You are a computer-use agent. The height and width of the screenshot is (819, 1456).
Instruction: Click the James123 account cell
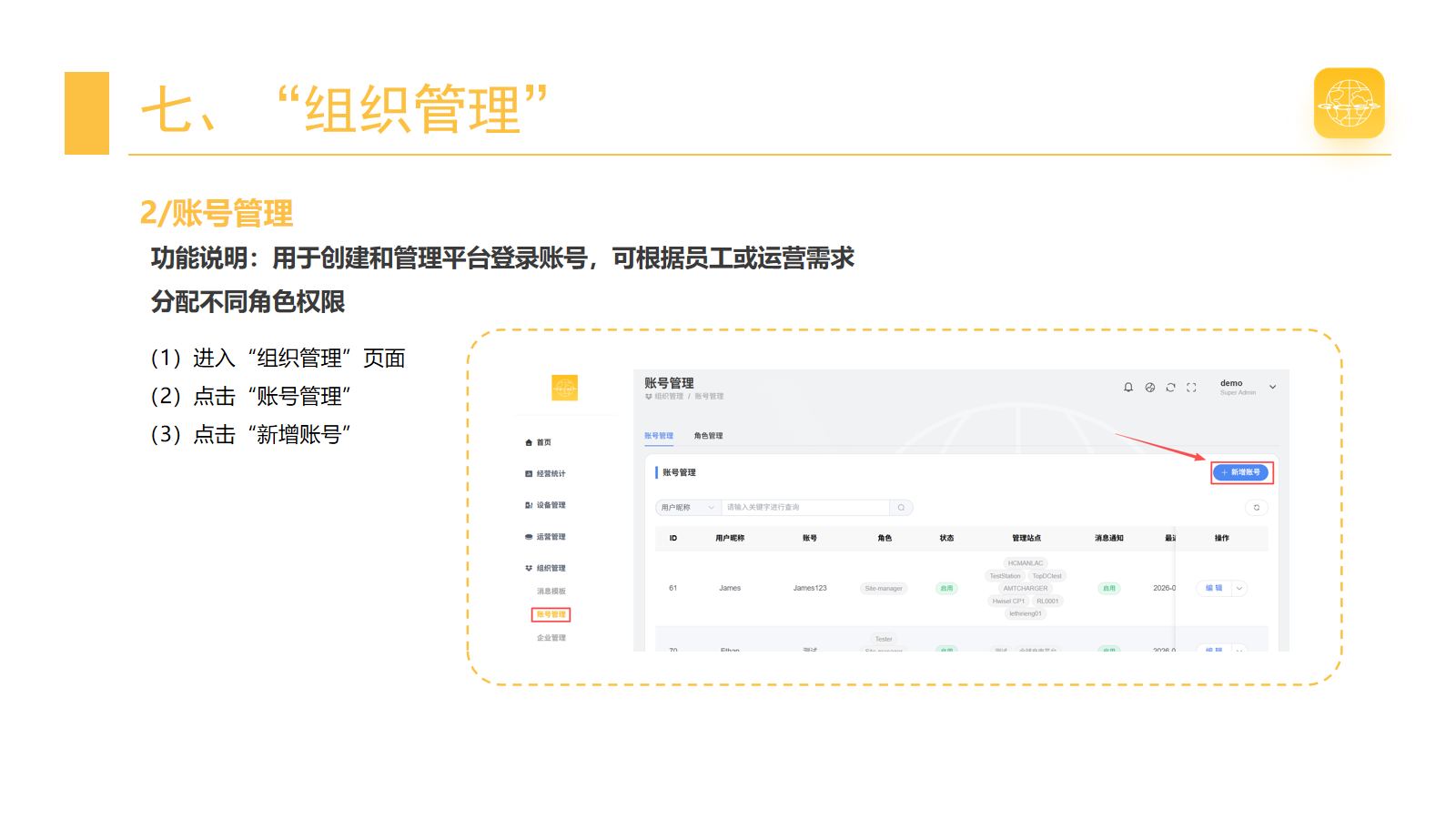click(810, 589)
